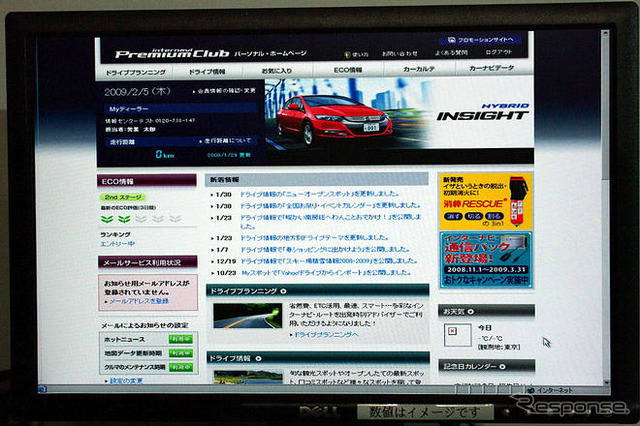The width and height of the screenshot is (640, 426).
Task: Open the 10/23 Yahoo!ドライブ import news link
Action: tap(326, 273)
